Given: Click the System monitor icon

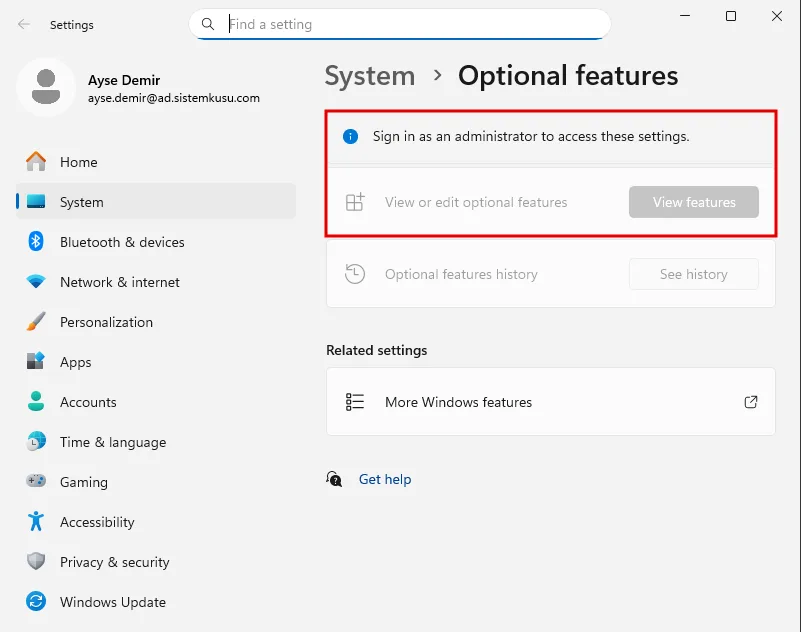Looking at the screenshot, I should click(x=36, y=201).
